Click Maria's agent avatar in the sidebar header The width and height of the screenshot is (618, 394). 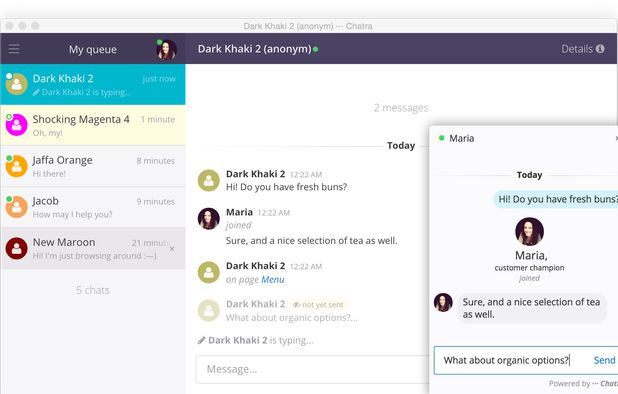point(166,50)
